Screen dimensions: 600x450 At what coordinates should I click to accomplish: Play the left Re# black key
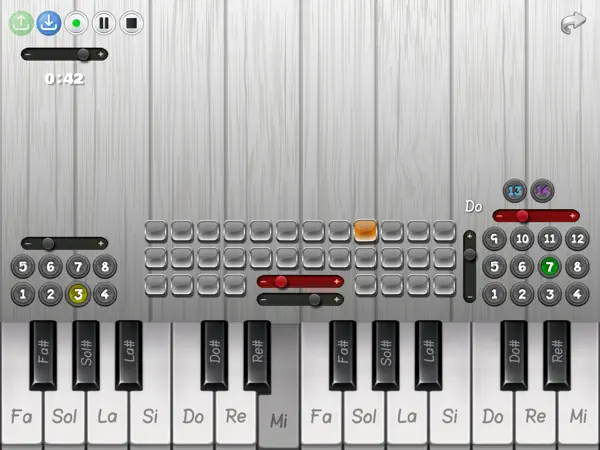point(257,355)
